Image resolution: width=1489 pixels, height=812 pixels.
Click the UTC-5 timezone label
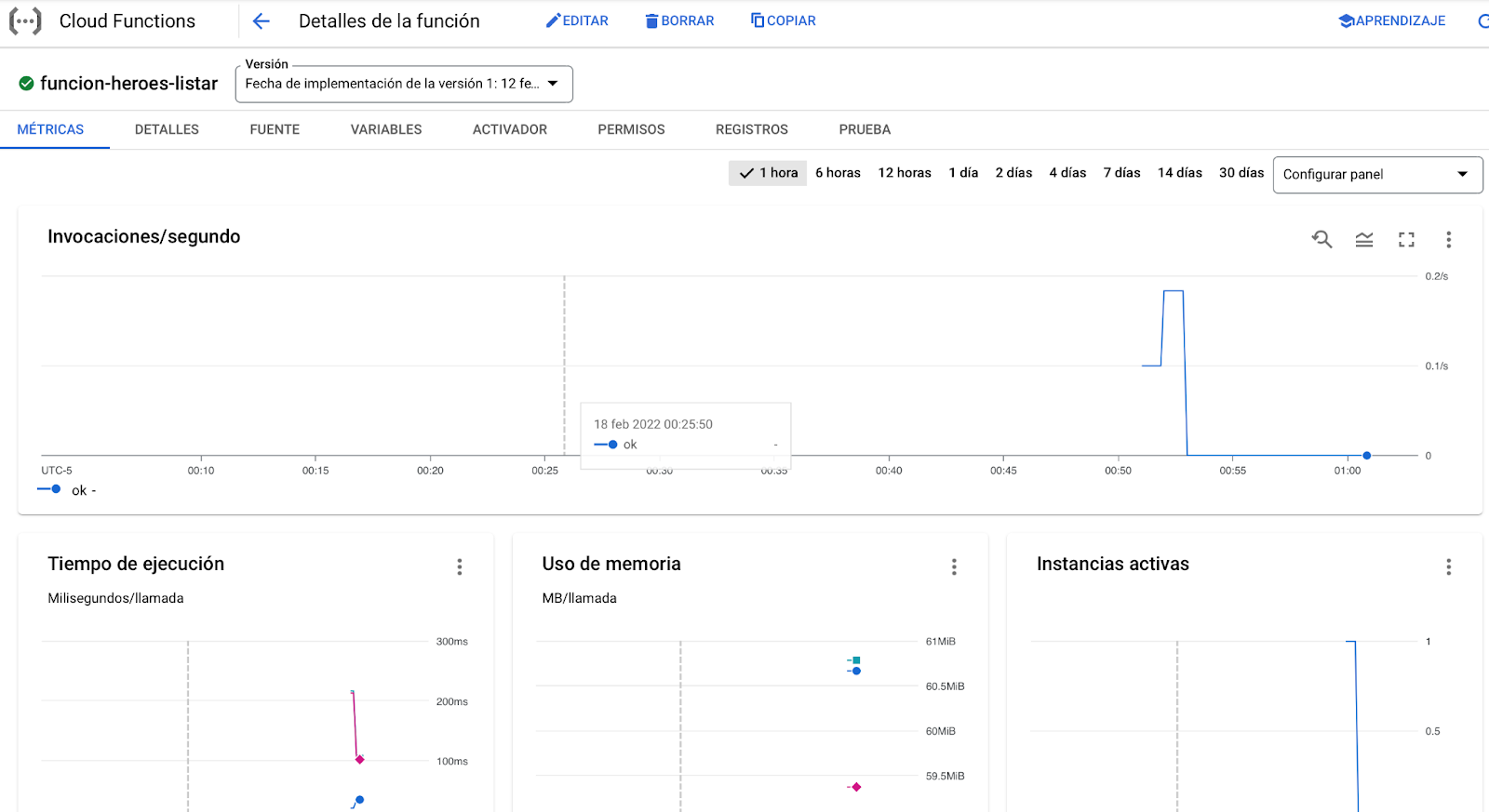tap(57, 471)
